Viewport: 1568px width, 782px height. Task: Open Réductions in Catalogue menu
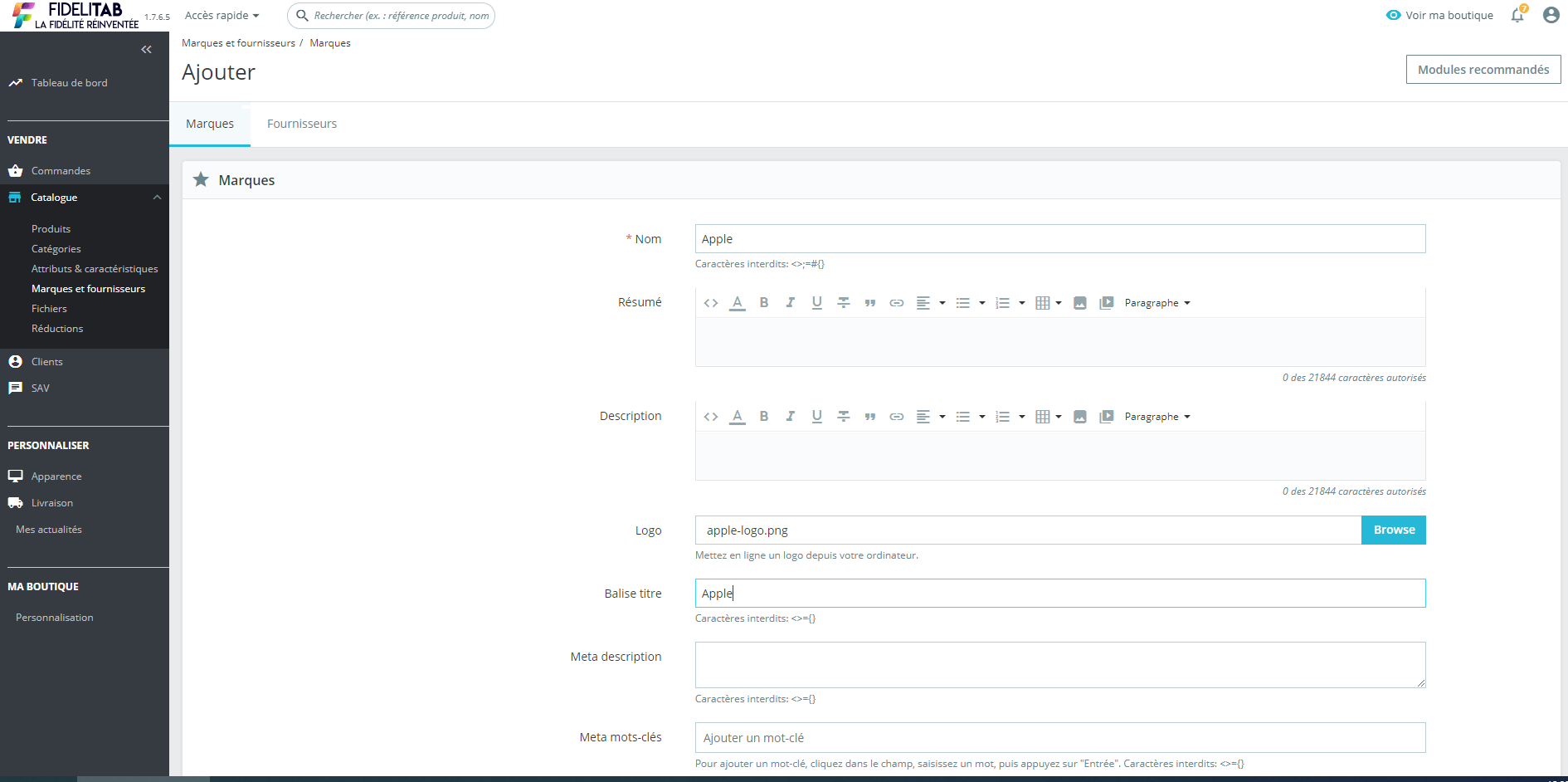(57, 329)
